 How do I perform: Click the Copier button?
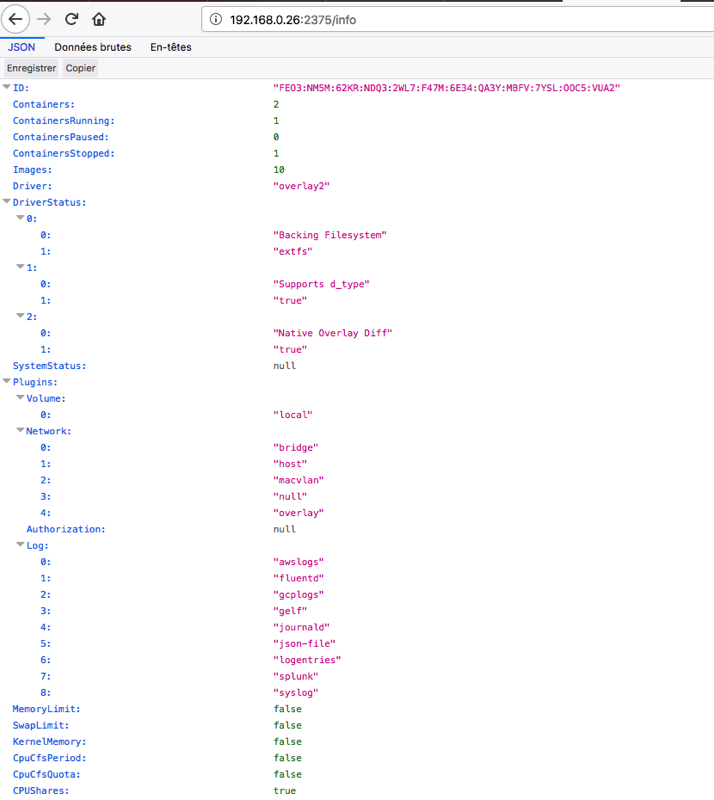click(81, 68)
